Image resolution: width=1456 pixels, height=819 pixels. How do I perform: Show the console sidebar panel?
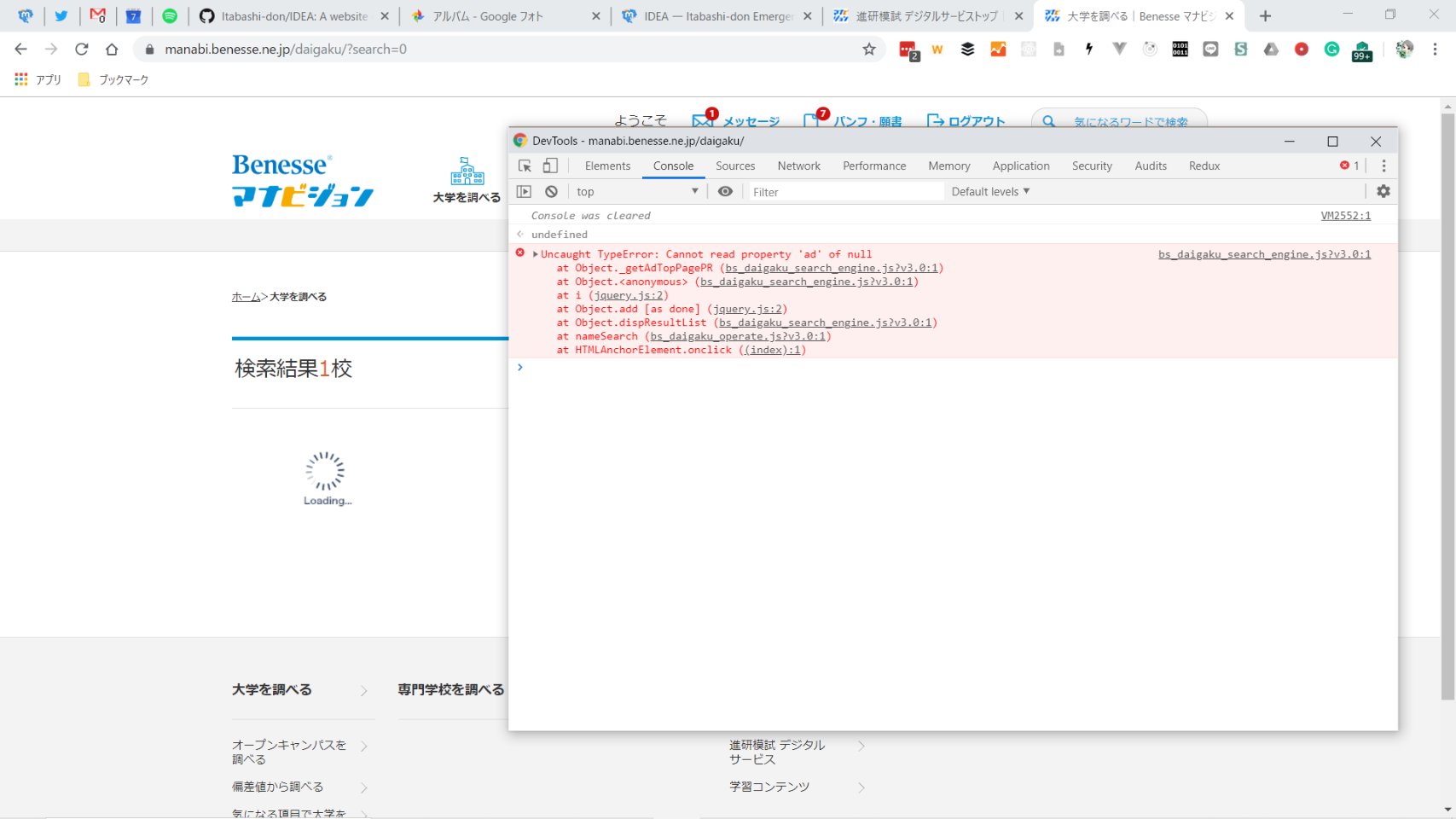[x=524, y=192]
